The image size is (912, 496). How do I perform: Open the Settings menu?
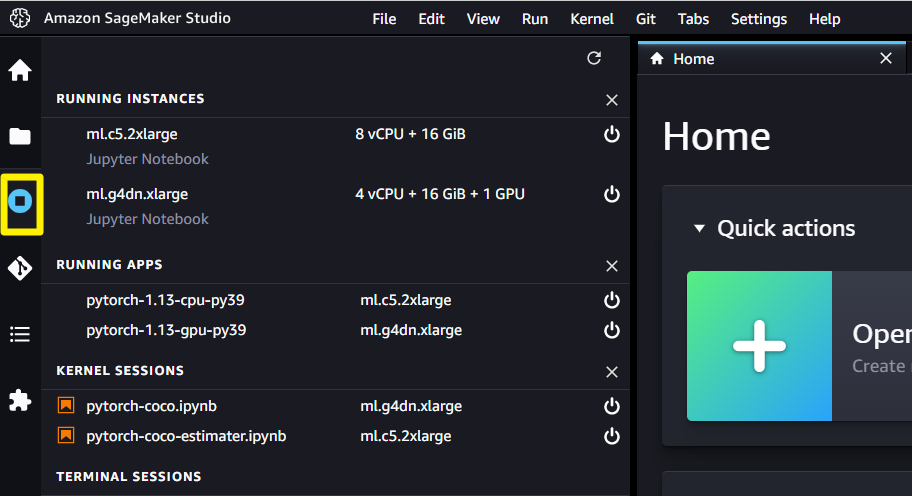pyautogui.click(x=758, y=19)
